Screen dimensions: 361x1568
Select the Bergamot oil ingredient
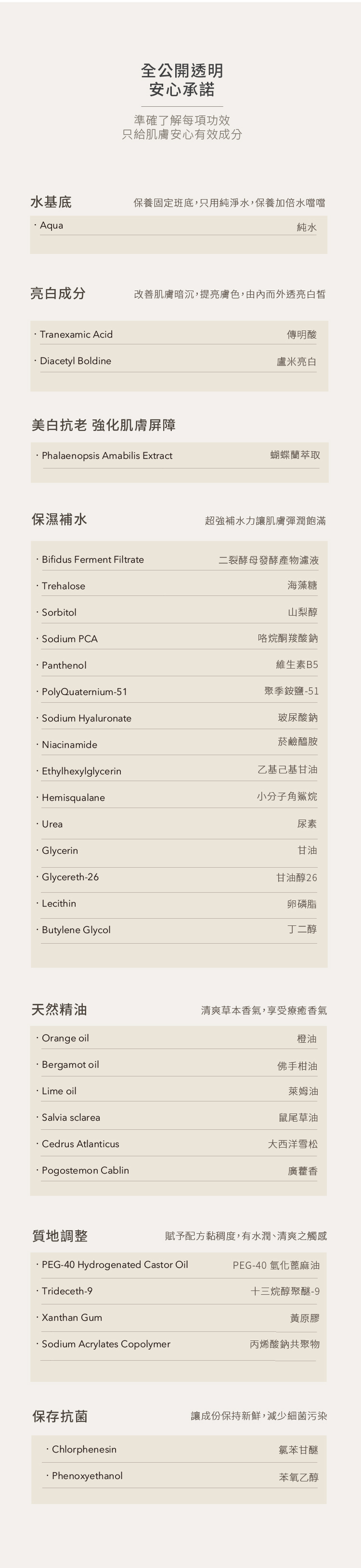[x=70, y=1064]
